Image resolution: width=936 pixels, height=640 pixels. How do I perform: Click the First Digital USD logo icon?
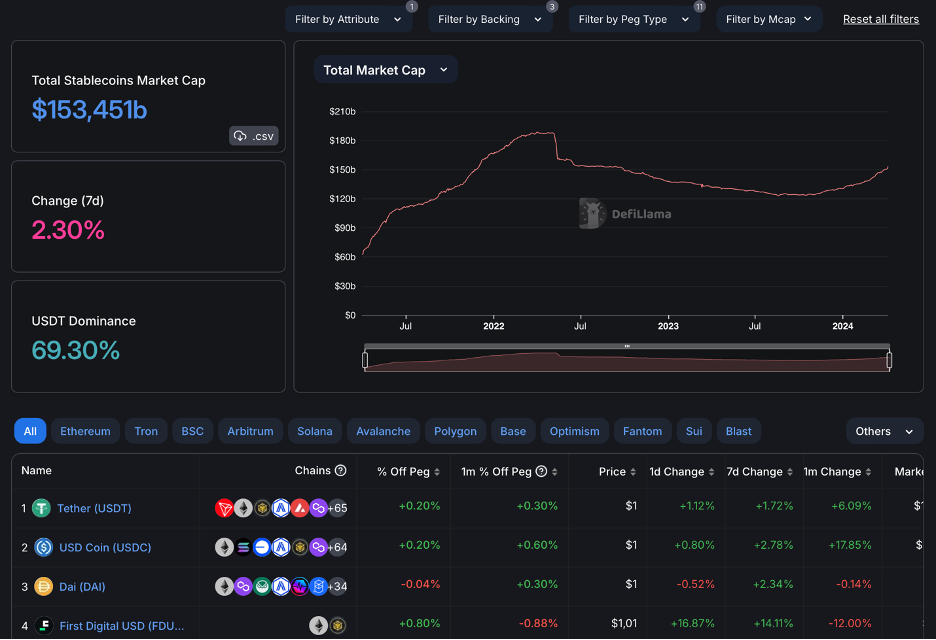(44, 625)
